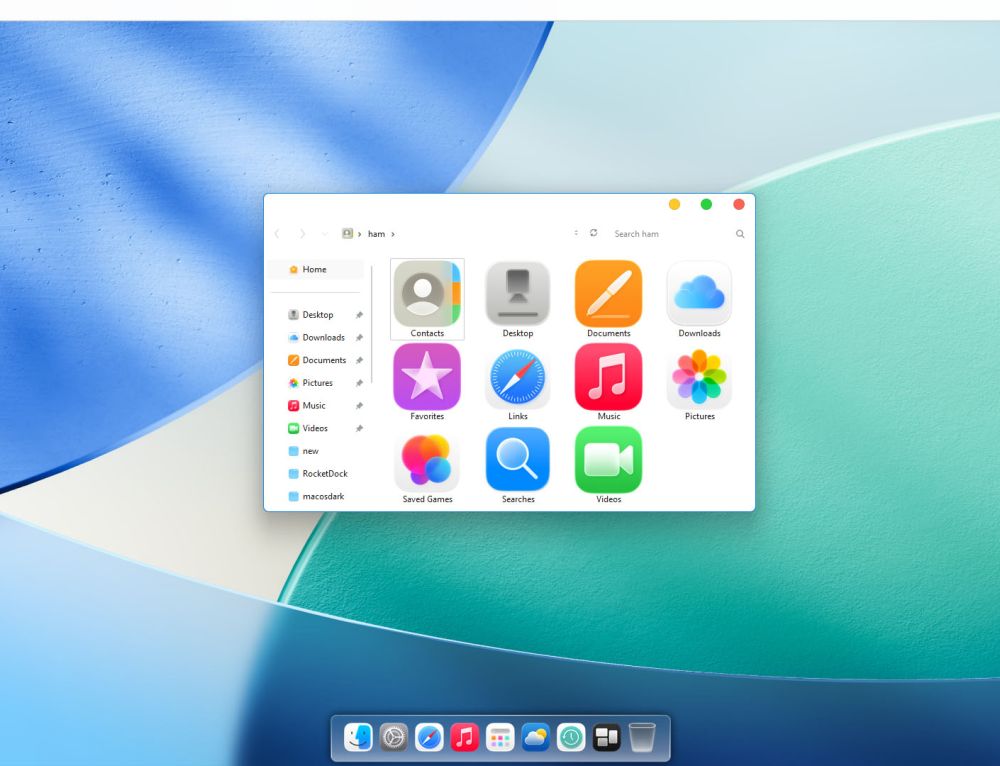Open the Trash from the dock

641,738
